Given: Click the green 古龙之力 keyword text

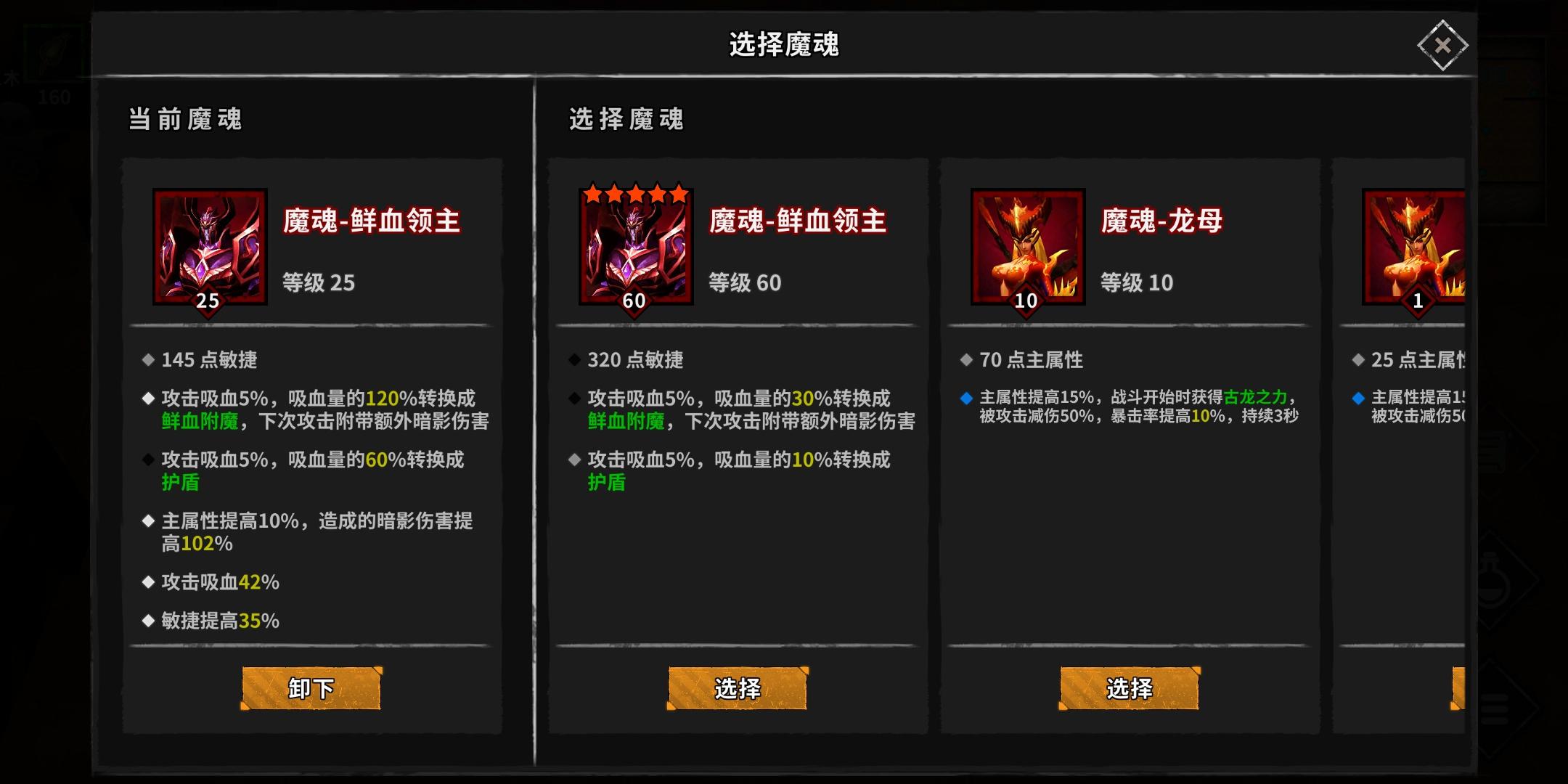Looking at the screenshot, I should [1255, 397].
